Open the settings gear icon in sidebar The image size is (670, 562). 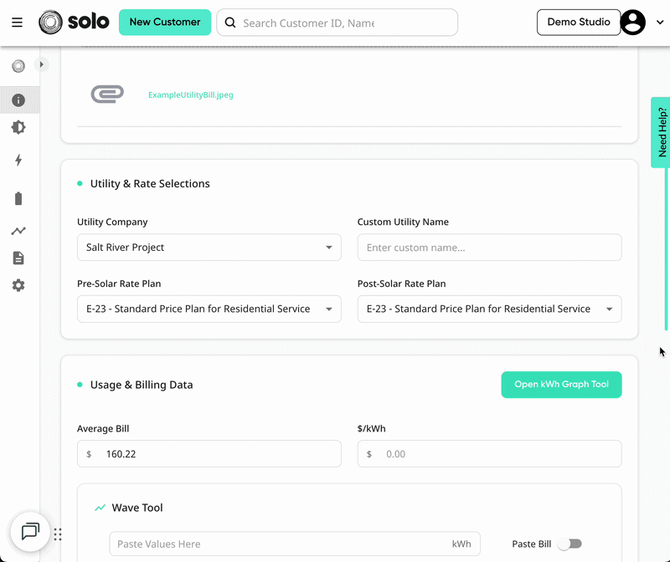18,285
